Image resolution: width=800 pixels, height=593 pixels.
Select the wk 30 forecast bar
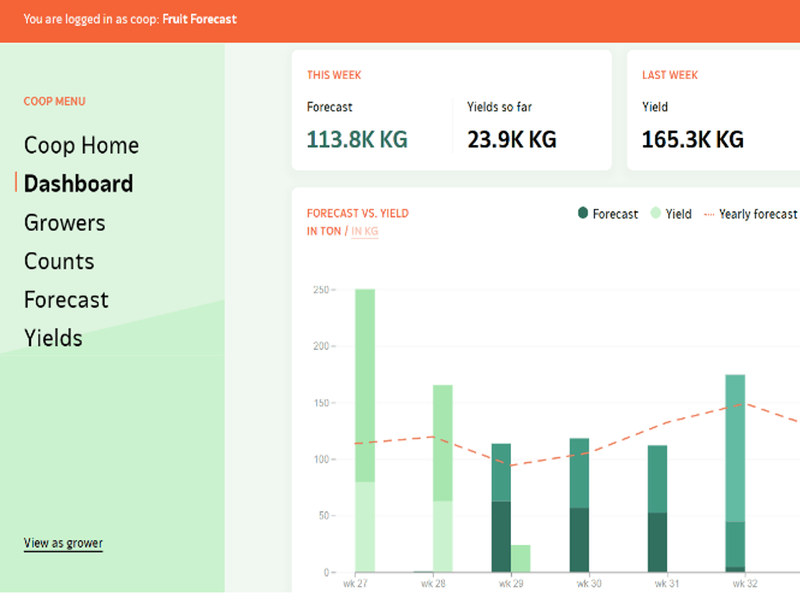[579, 505]
